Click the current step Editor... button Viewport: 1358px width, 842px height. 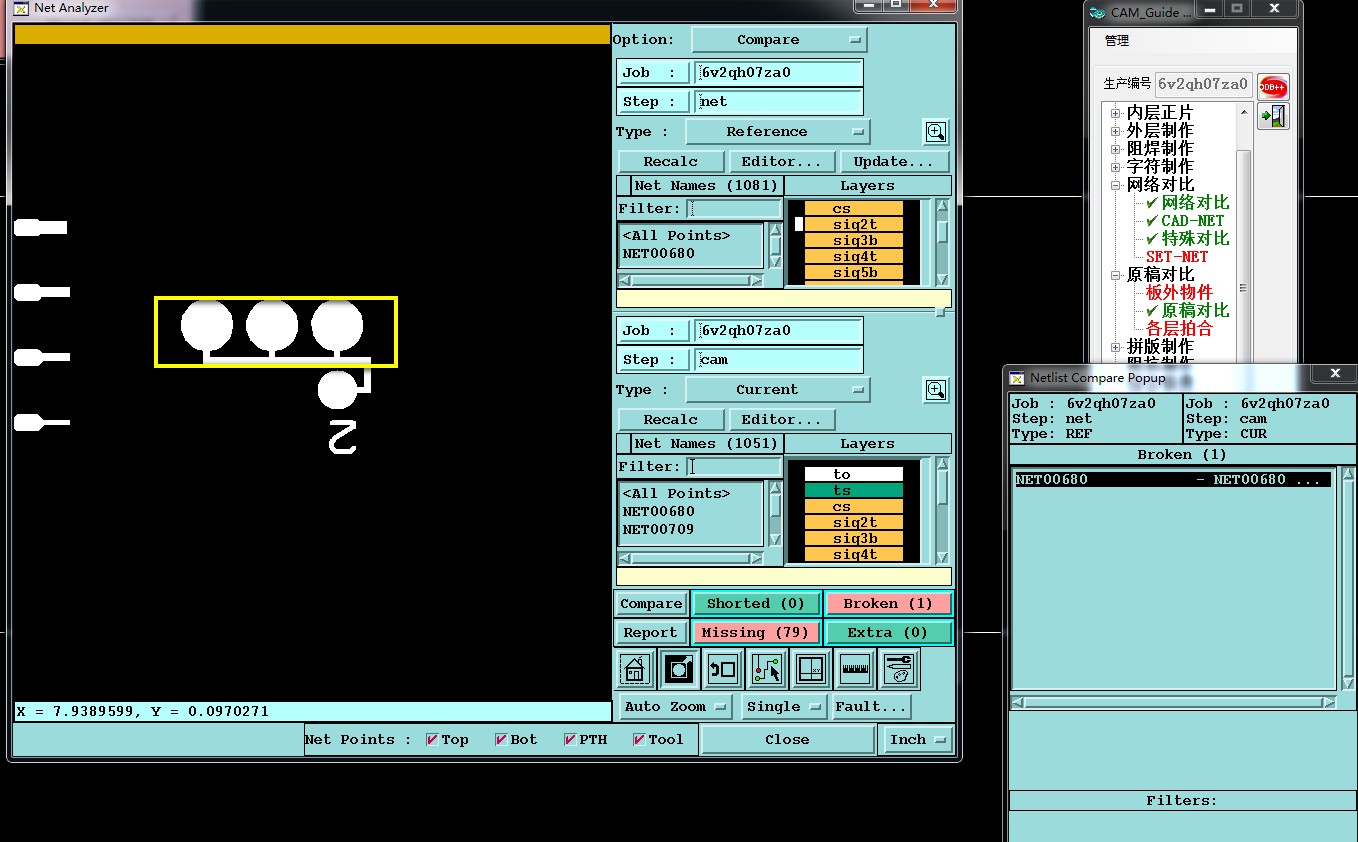pyautogui.click(x=782, y=419)
